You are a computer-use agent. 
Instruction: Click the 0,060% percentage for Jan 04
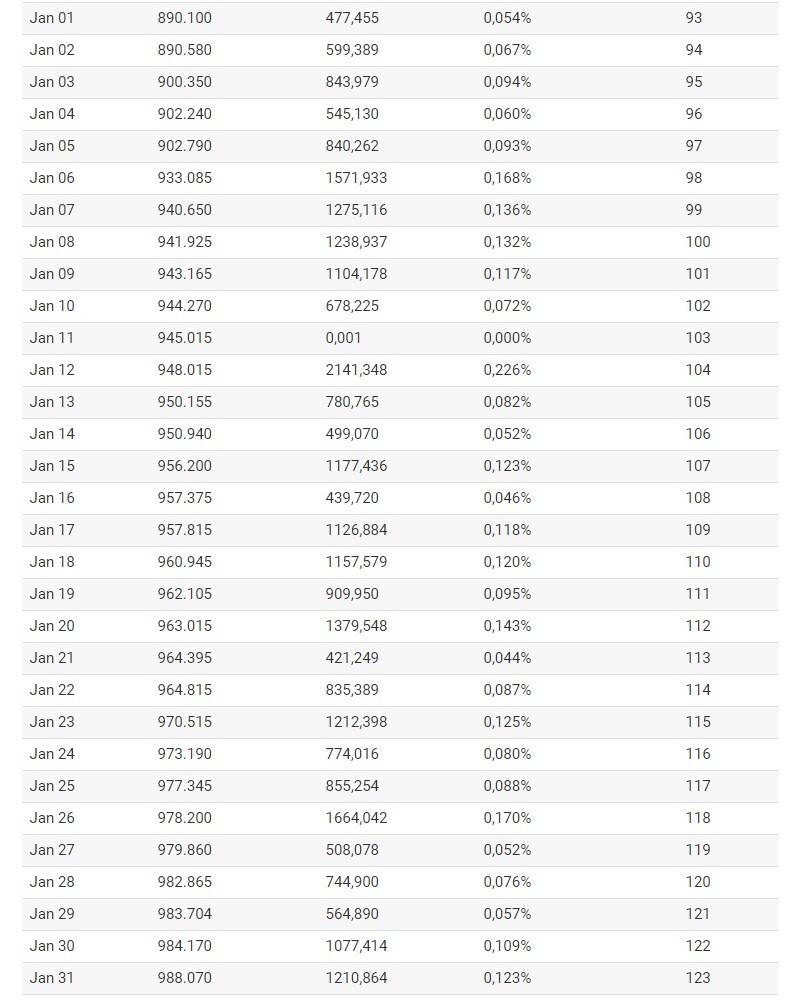pos(507,114)
